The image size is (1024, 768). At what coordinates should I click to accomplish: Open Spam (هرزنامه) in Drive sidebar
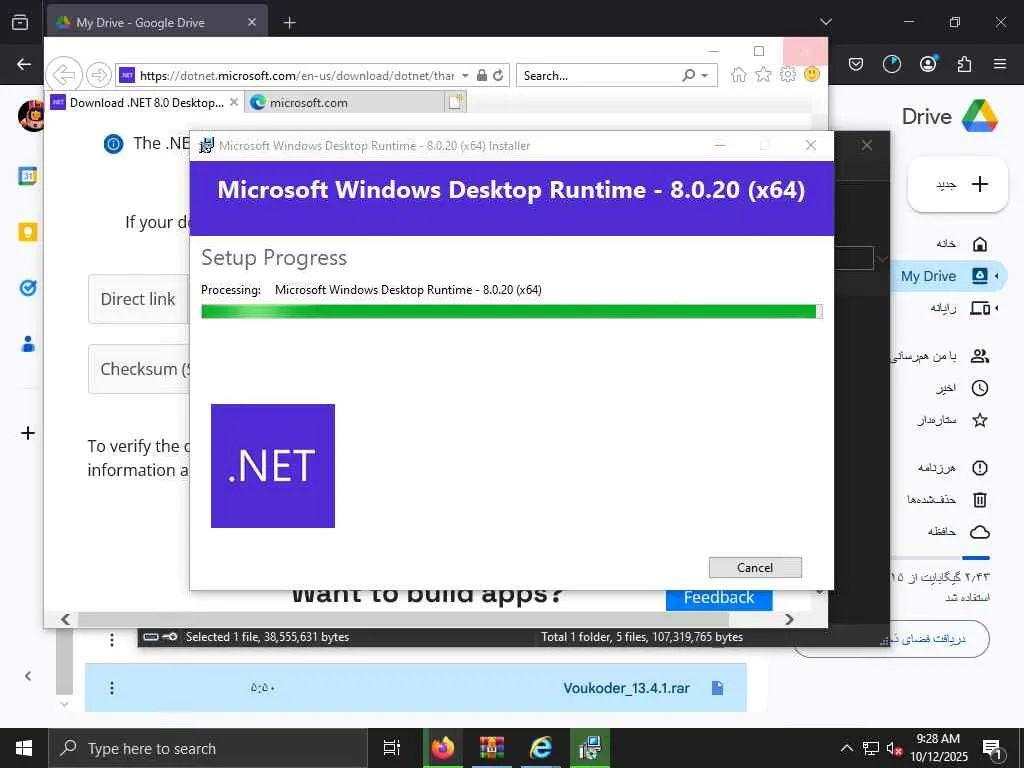click(952, 468)
